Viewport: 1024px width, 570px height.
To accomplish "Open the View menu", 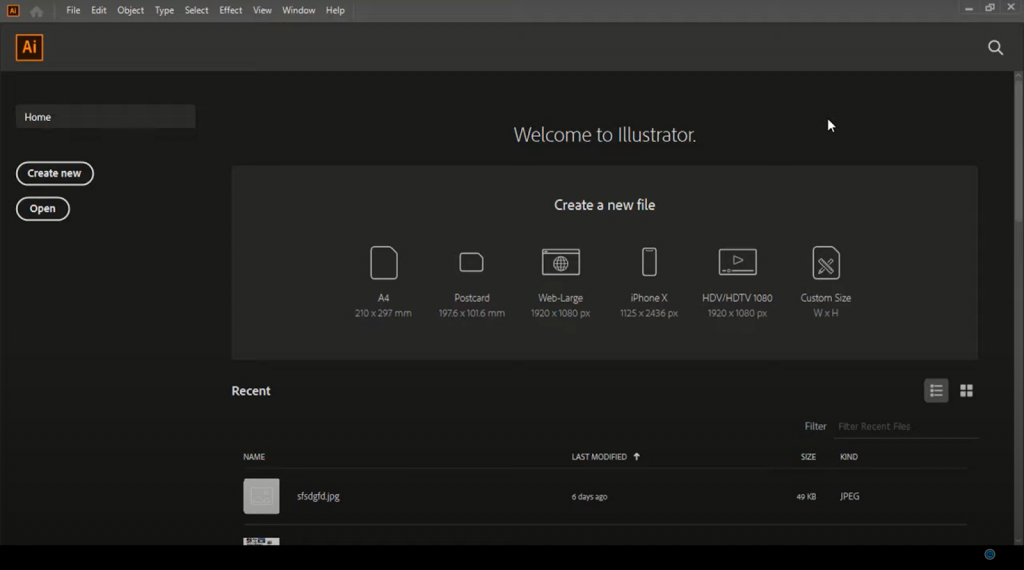I will pos(263,10).
